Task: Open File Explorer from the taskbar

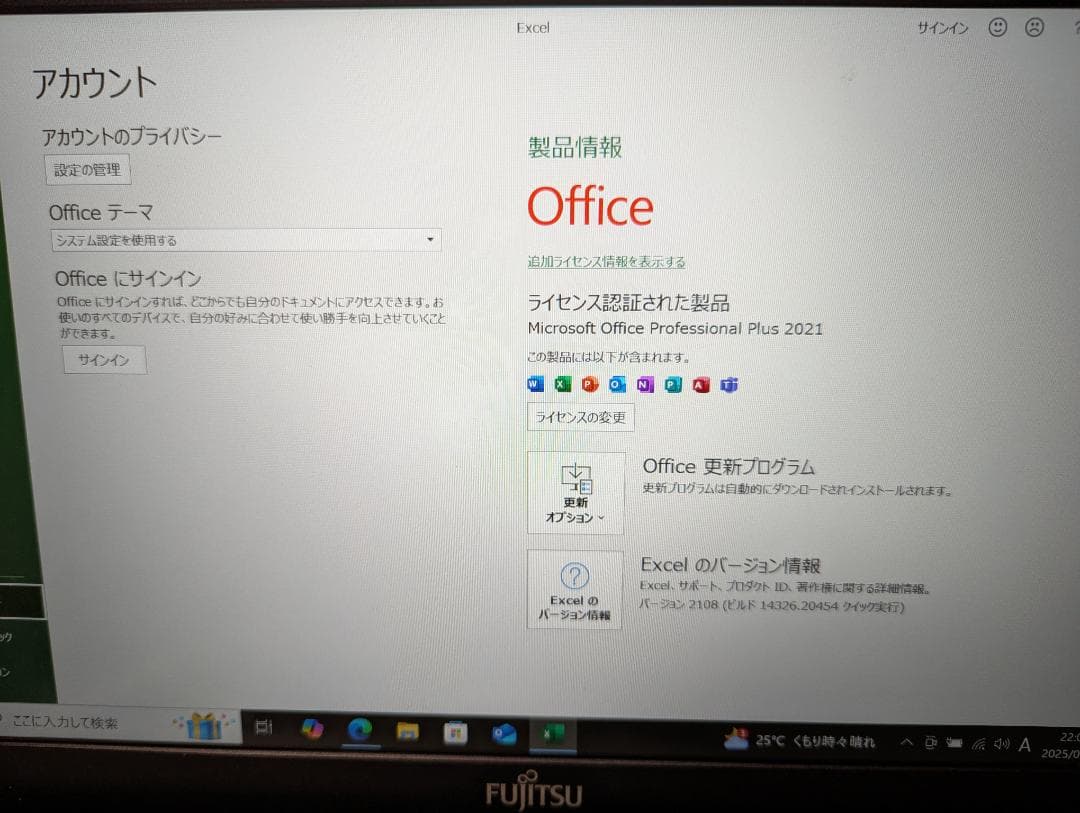Action: pos(407,731)
